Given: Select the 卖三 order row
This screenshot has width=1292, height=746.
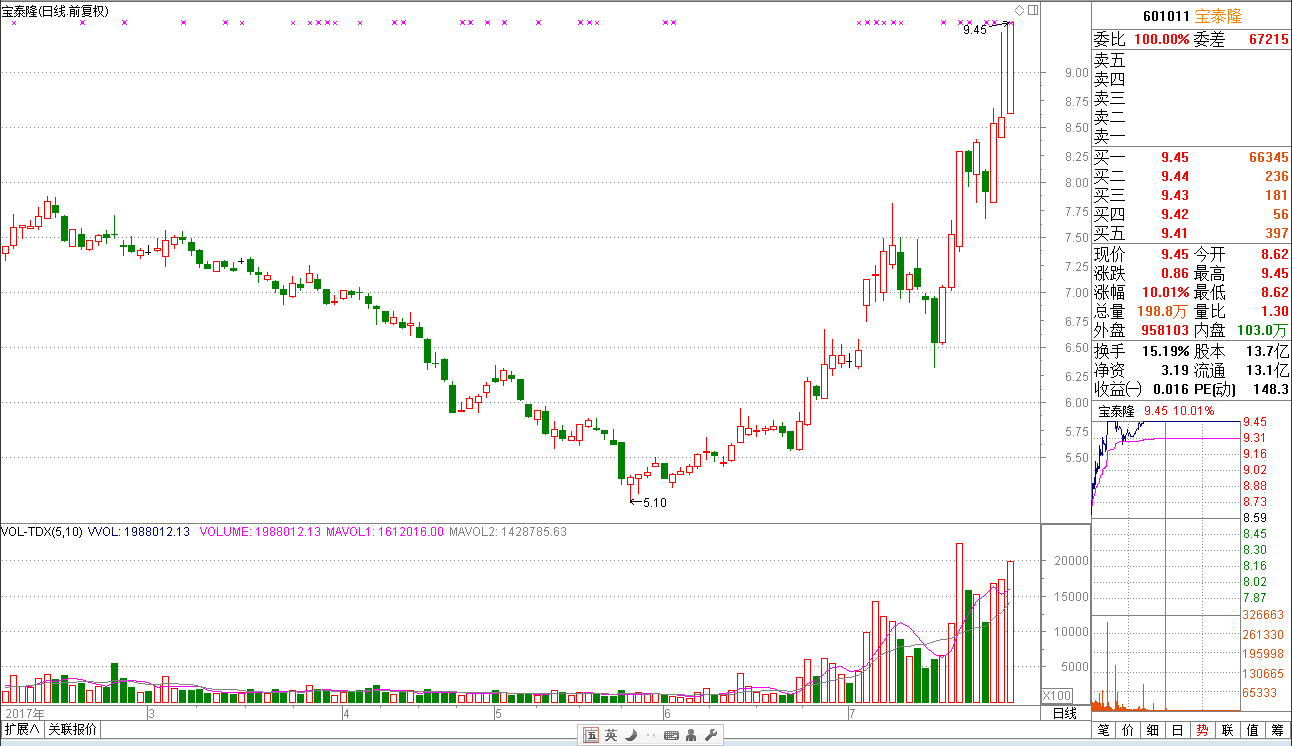Looking at the screenshot, I should pyautogui.click(x=1191, y=98).
